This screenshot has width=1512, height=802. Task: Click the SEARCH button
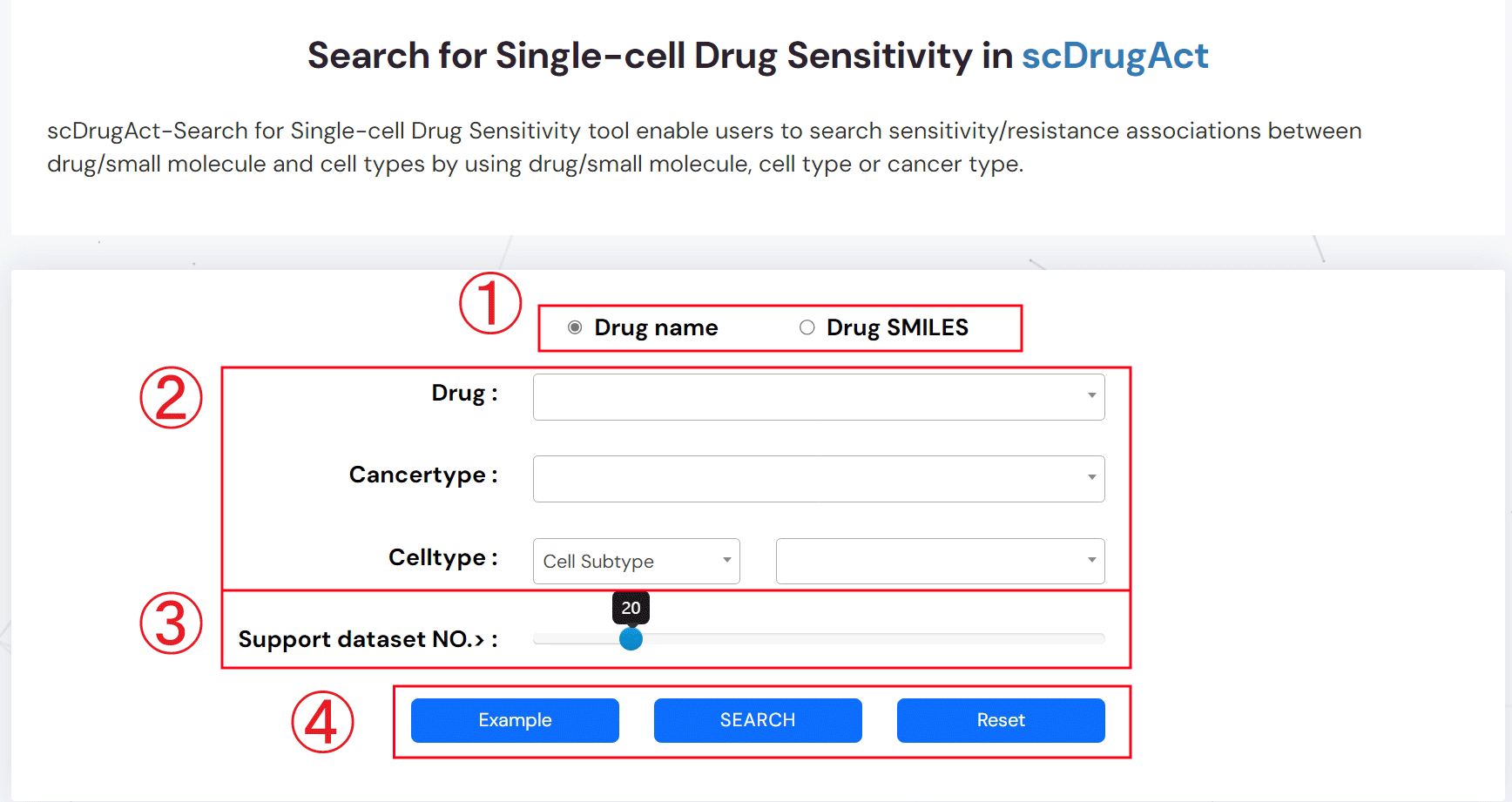[x=758, y=720]
